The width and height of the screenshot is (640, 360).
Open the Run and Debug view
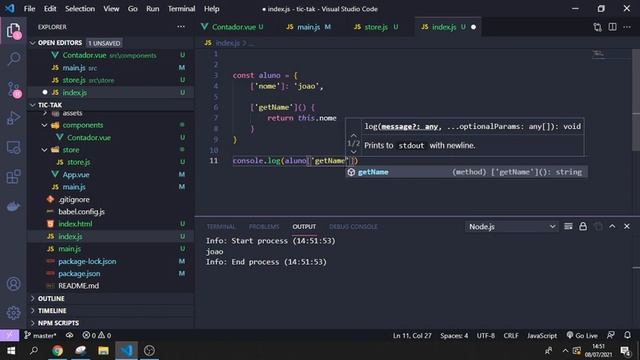[13, 118]
